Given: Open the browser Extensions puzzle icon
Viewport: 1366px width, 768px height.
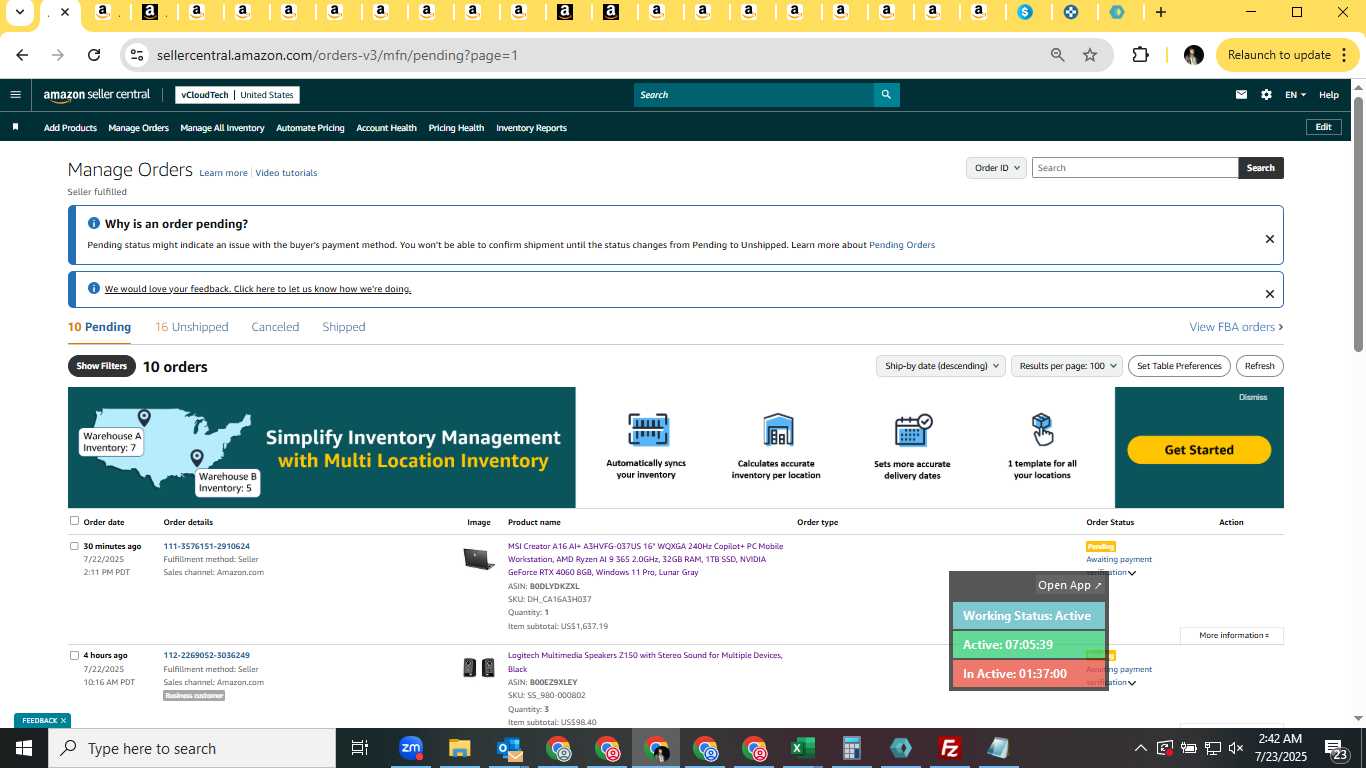Looking at the screenshot, I should pyautogui.click(x=1140, y=55).
